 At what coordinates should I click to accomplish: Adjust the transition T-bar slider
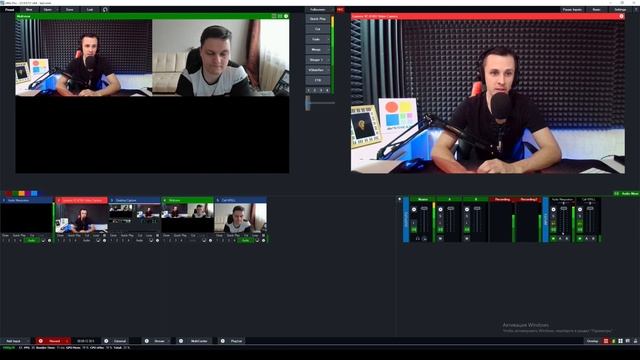click(x=308, y=103)
